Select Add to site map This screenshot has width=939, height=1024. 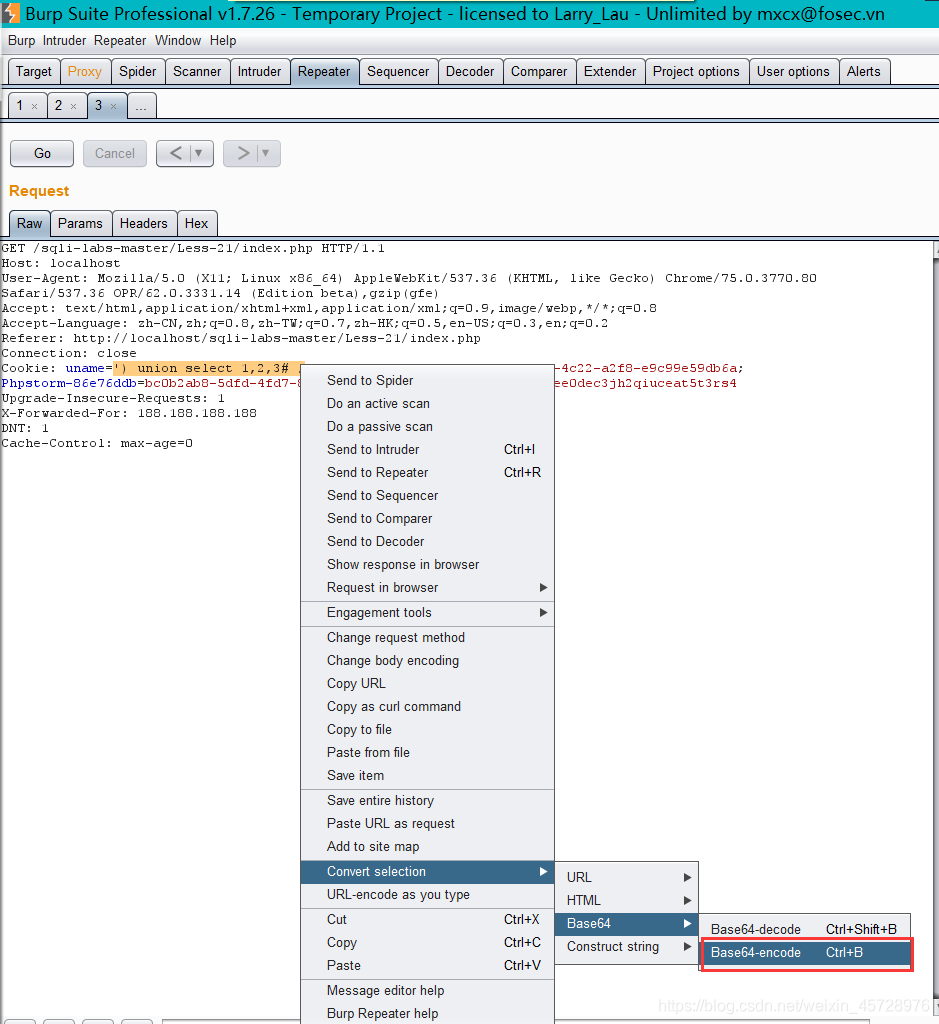coord(427,846)
